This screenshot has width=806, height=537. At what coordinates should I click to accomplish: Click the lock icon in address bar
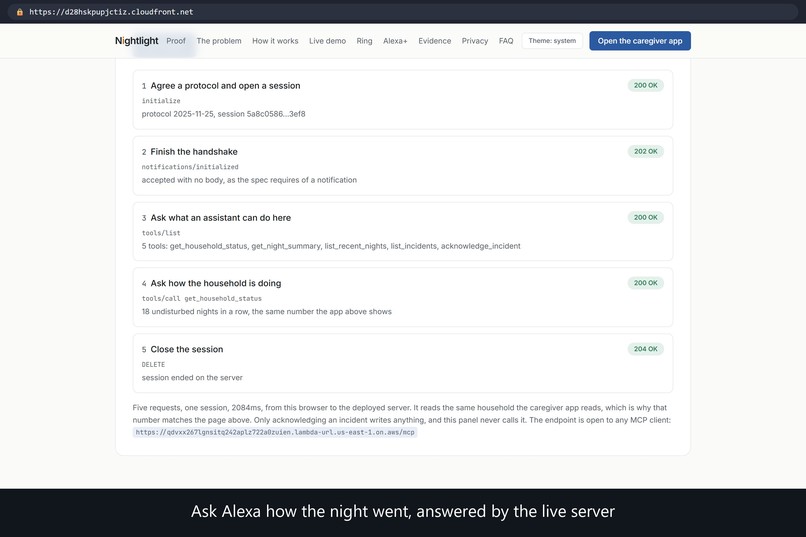pos(20,12)
